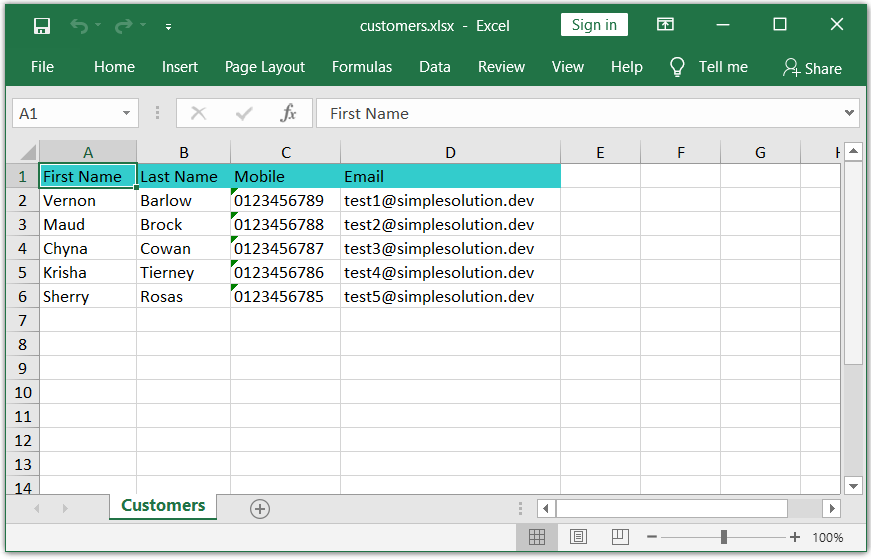Click the Tell me lightbulb search
Screen dimensions: 871x559
coord(709,67)
